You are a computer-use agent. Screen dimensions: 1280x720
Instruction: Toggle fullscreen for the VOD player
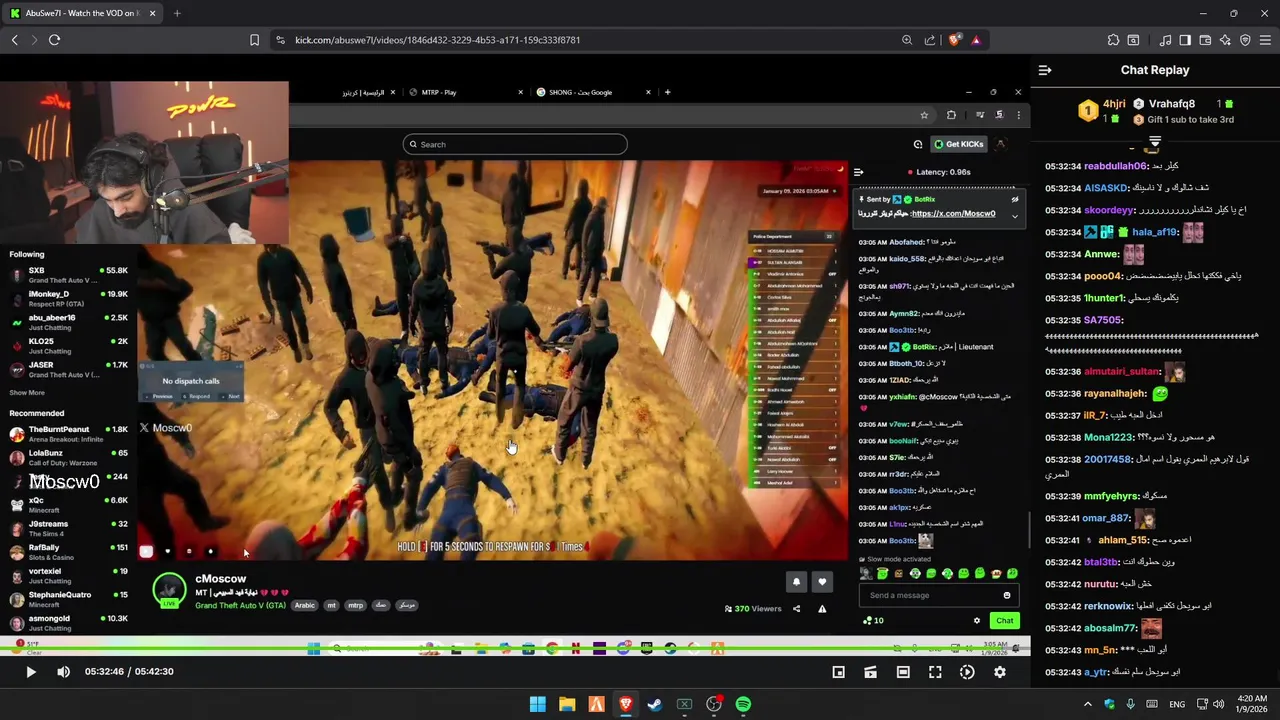935,672
